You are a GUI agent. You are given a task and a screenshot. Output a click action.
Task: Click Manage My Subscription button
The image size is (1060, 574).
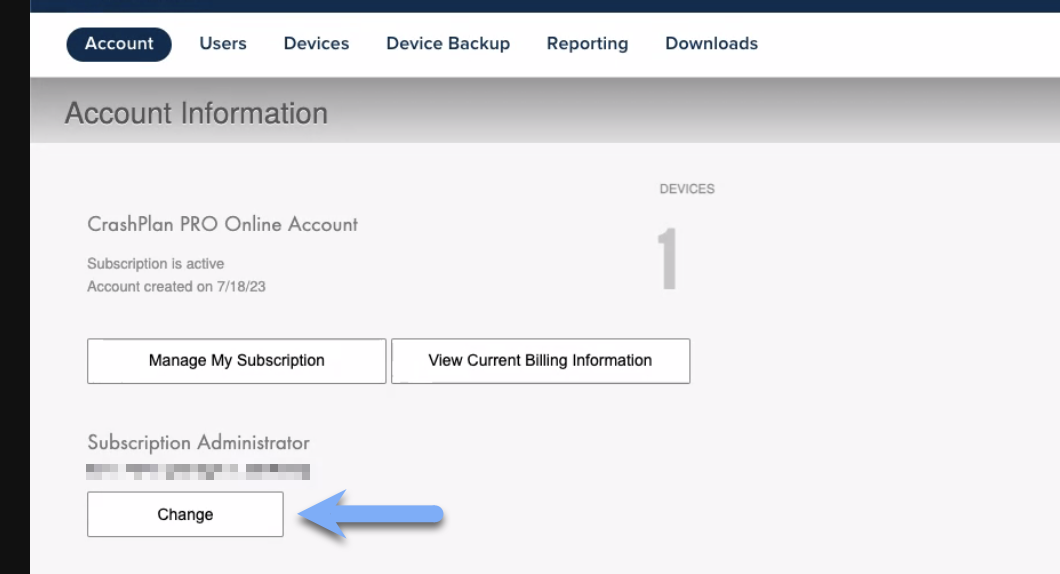(237, 361)
